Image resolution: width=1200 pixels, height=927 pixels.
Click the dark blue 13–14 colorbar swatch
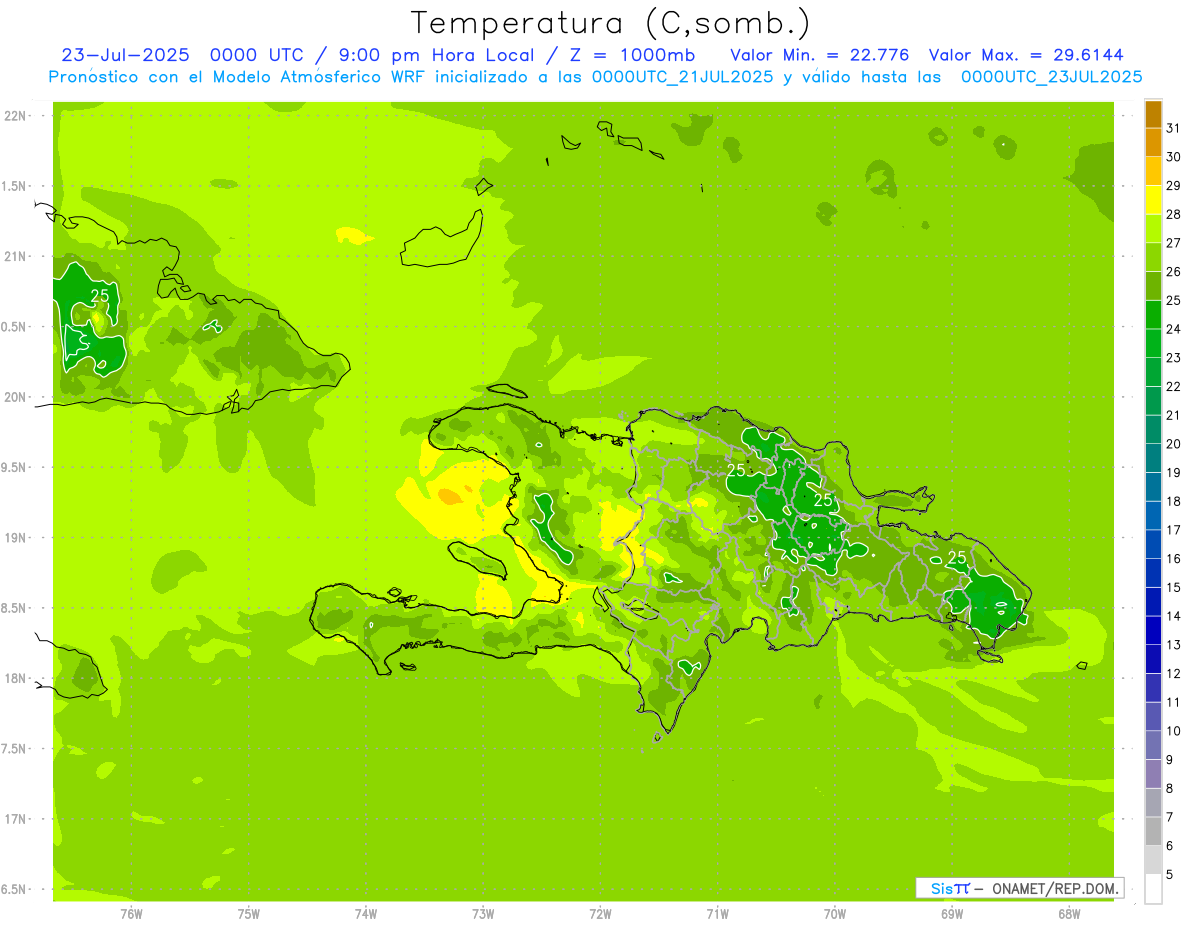(1153, 631)
